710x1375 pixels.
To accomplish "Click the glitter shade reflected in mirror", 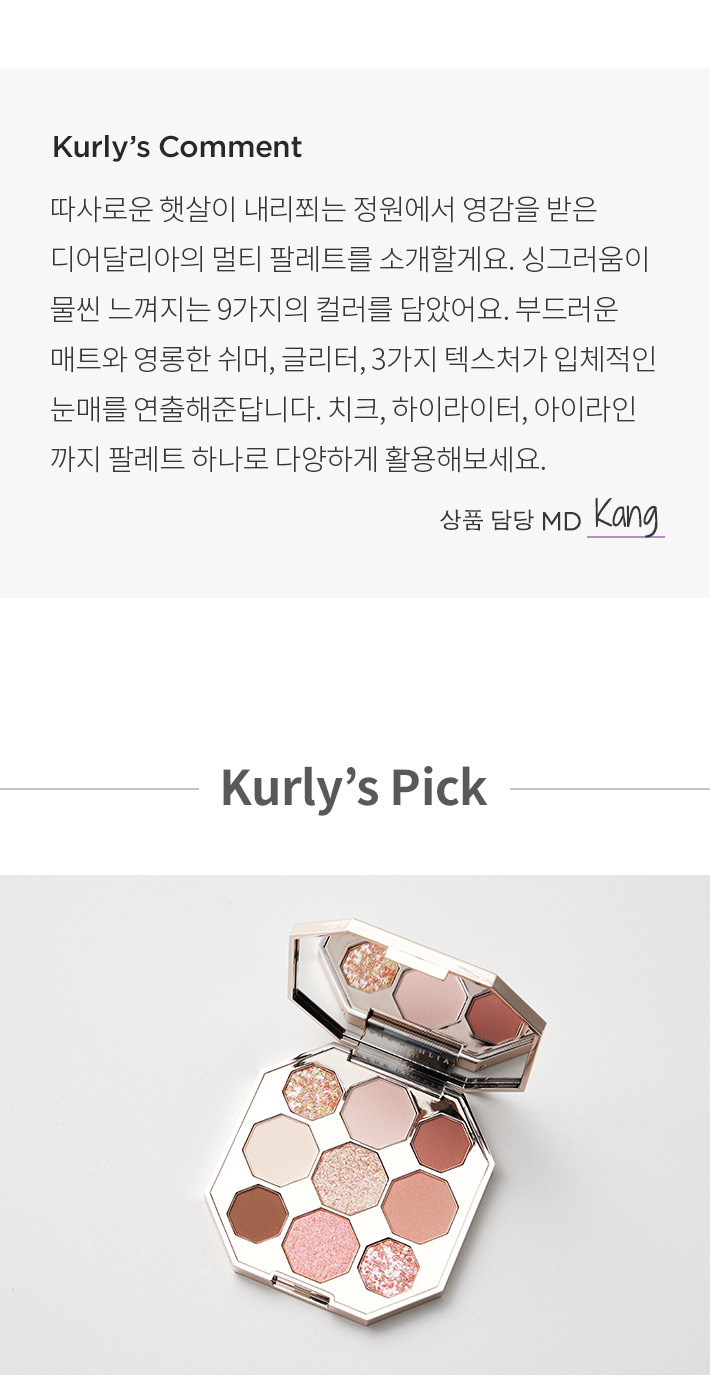I will [x=369, y=961].
